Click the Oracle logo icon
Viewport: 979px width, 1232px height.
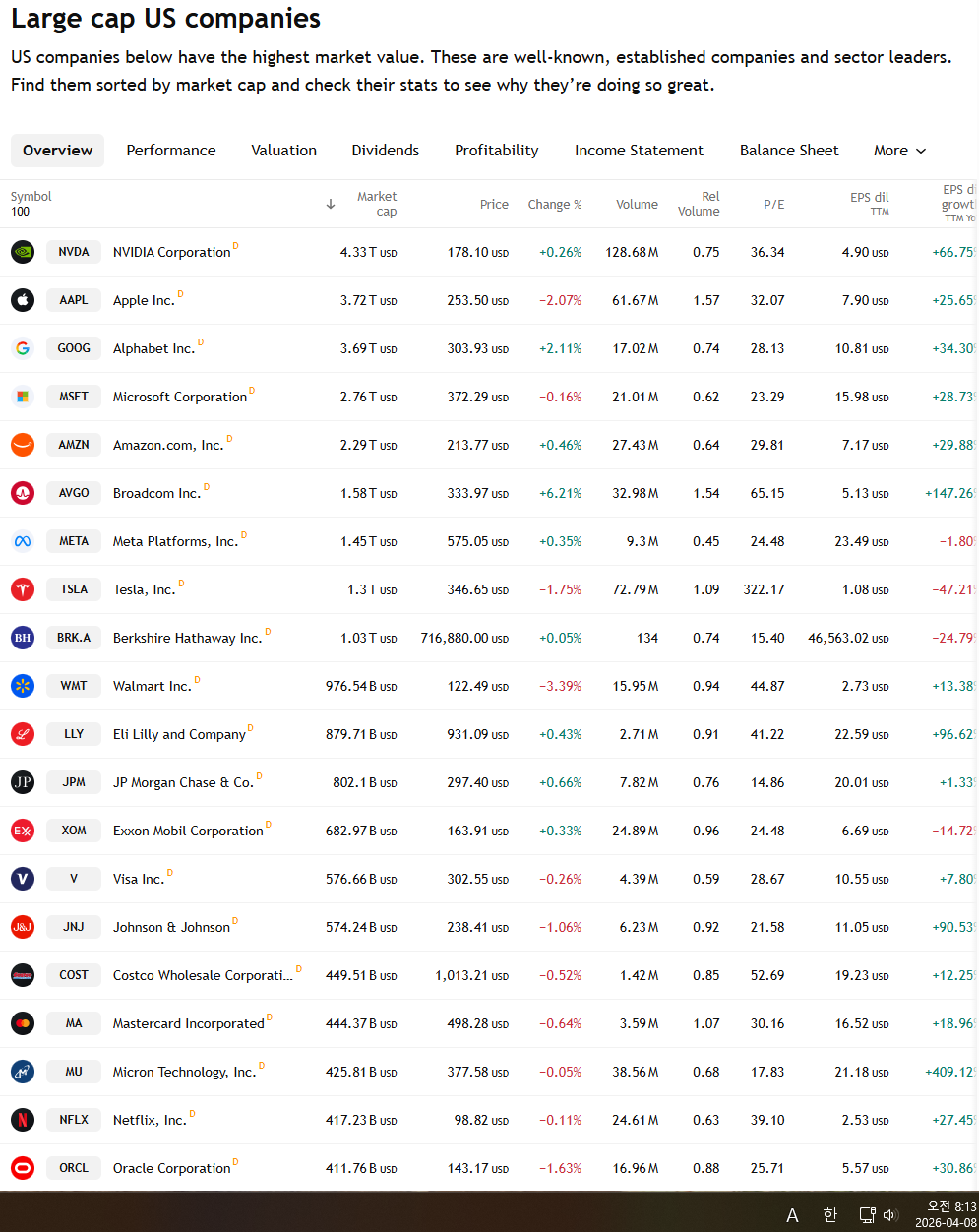(x=23, y=1168)
